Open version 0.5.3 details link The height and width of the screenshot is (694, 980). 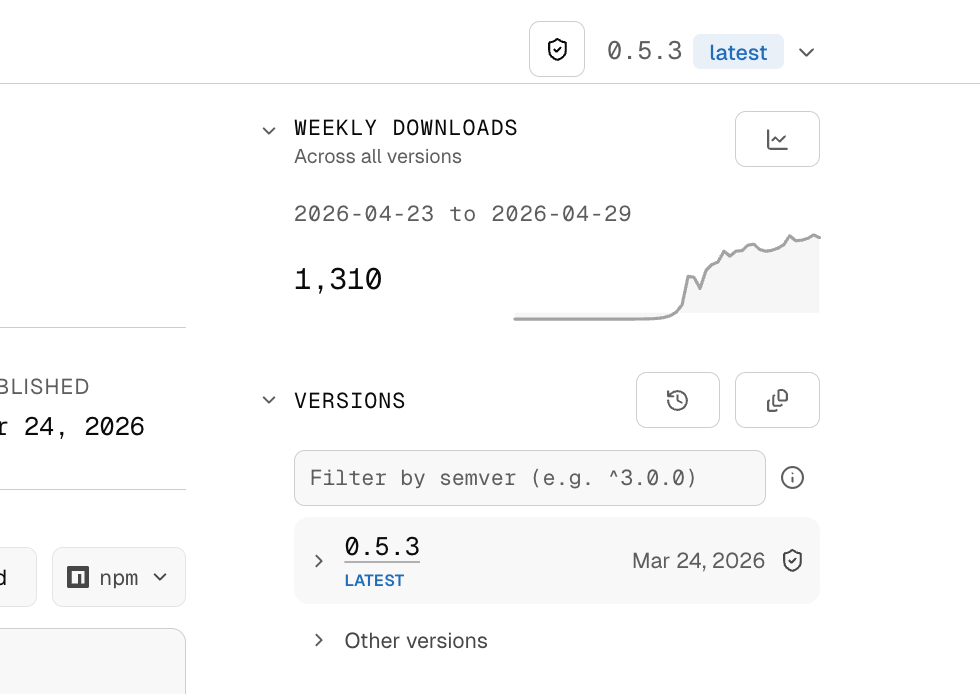pos(380,546)
